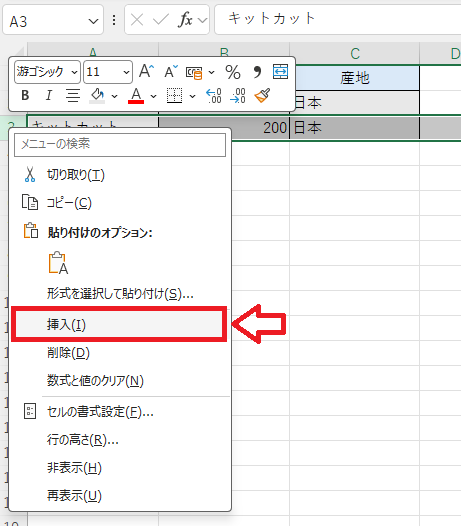Open accounting format dropdown arrow

pos(211,72)
